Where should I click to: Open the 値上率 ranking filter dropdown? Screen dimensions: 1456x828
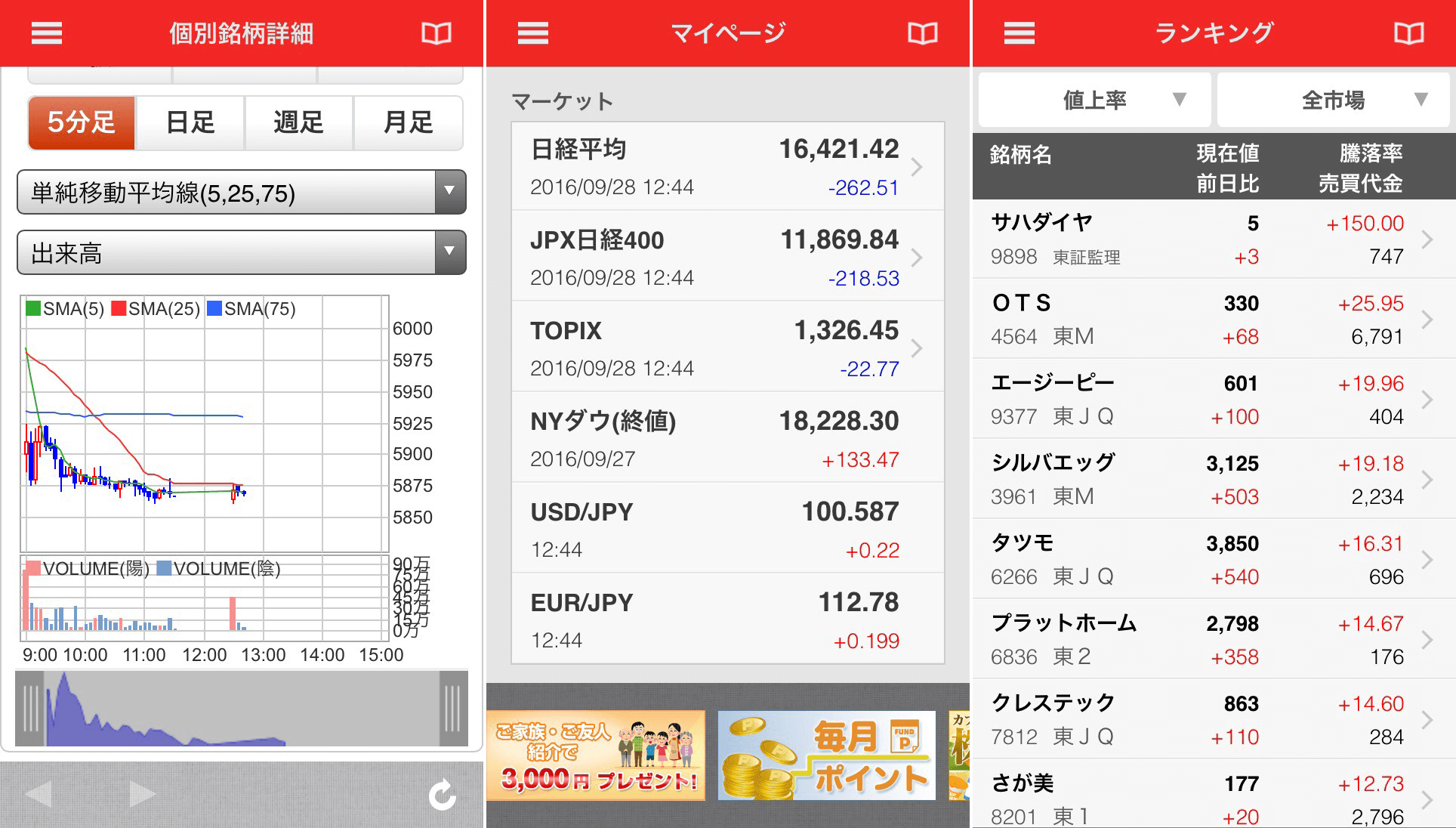tap(1094, 99)
